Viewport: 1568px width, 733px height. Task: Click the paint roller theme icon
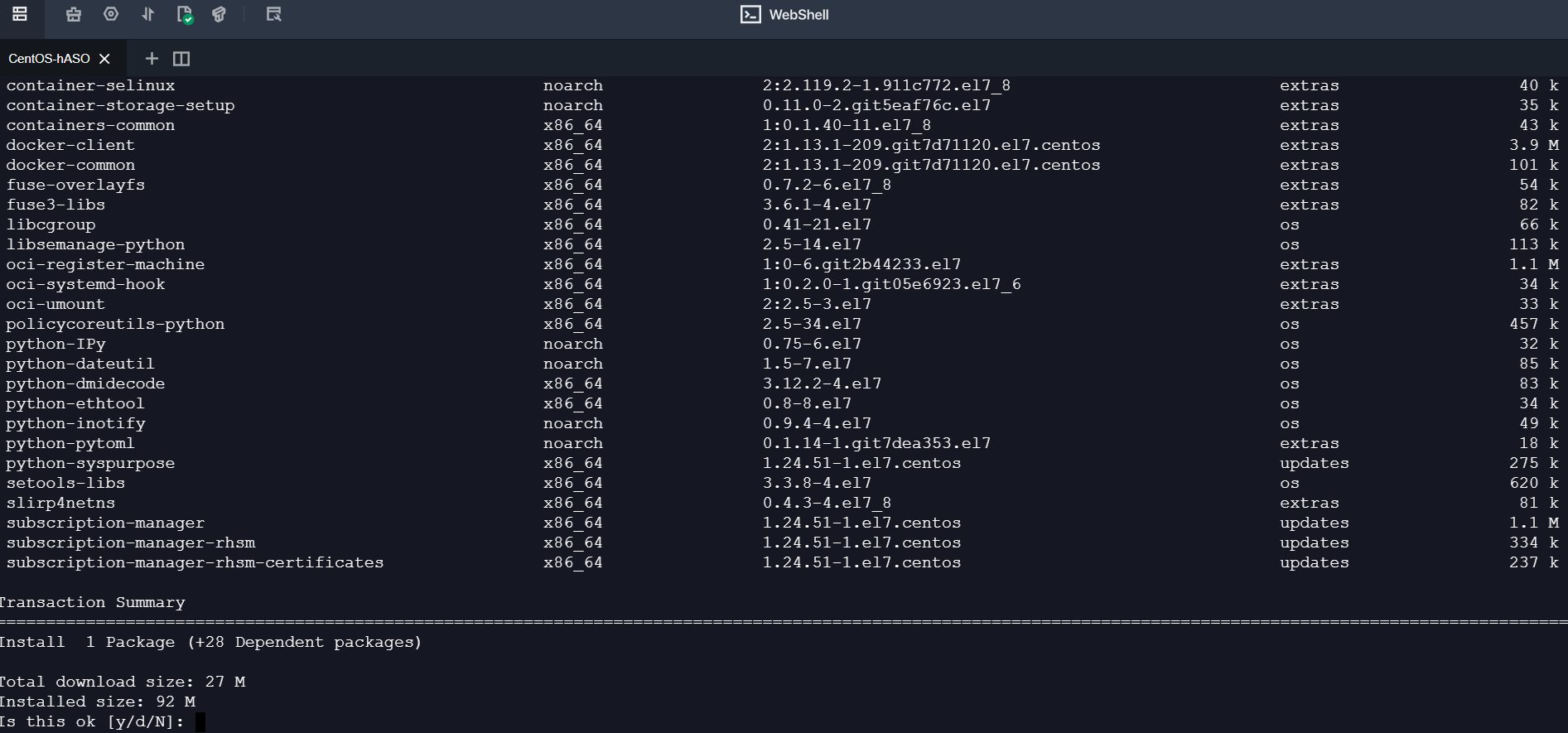(x=219, y=14)
